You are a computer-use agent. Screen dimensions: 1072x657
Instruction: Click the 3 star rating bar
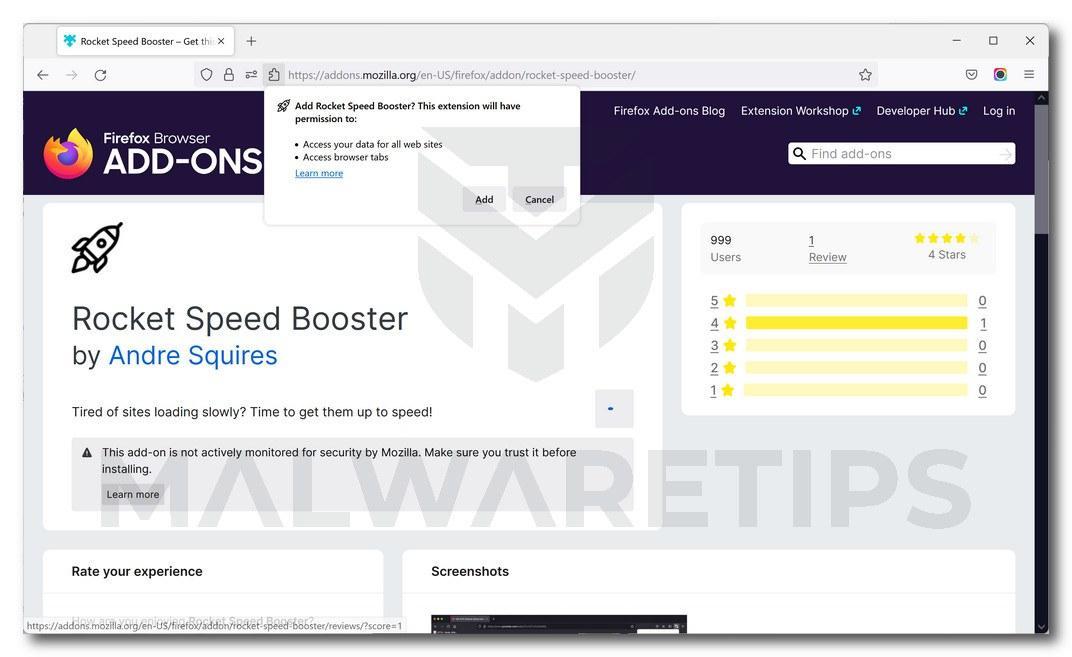(x=856, y=345)
